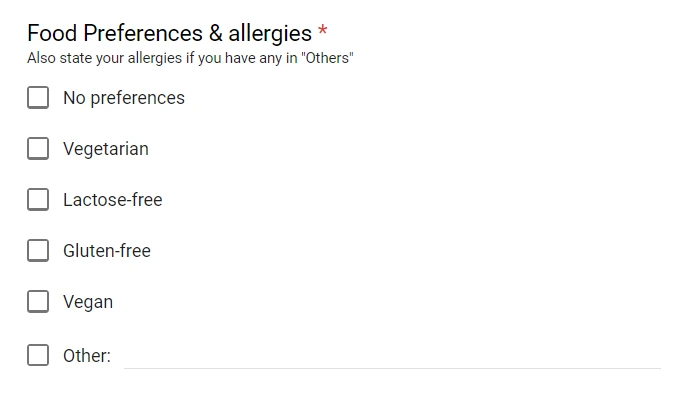The width and height of the screenshot is (693, 400).
Task: Click the ampersand in the question title
Action: [216, 34]
